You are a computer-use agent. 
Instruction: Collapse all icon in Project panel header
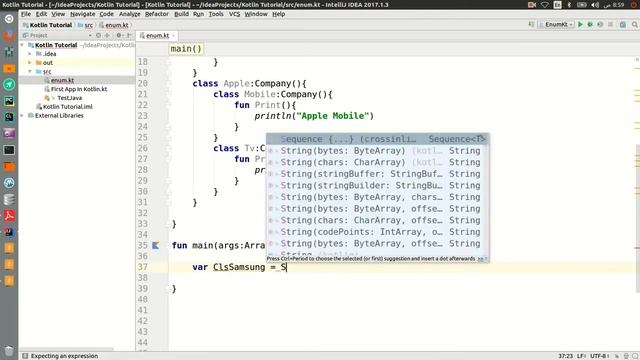pos(107,36)
